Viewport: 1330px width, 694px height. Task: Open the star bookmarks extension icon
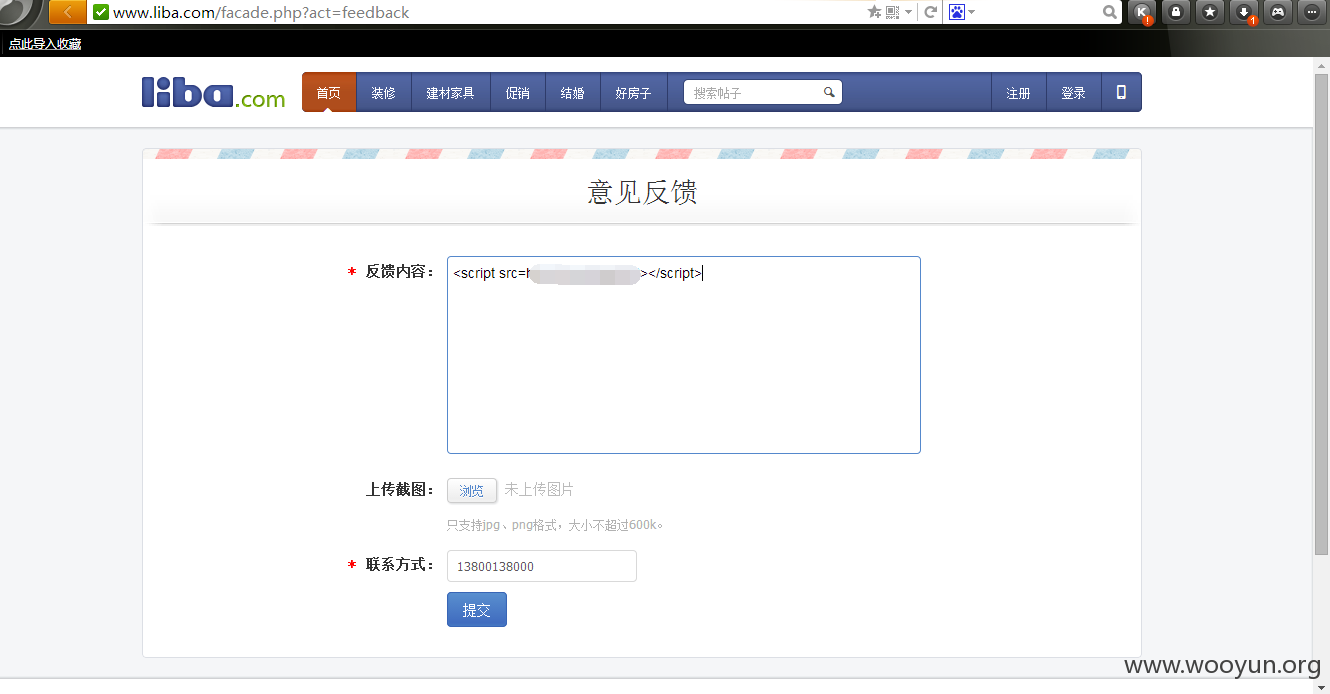pyautogui.click(x=1209, y=12)
